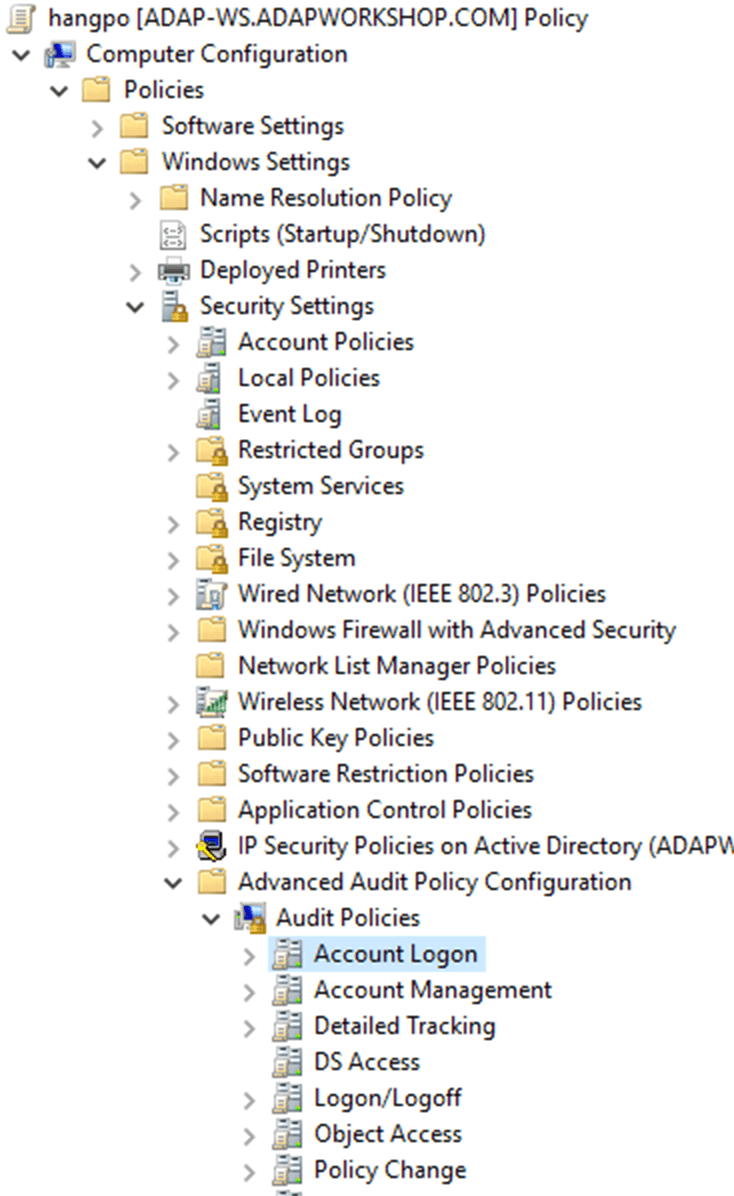Screen dimensions: 734x1196
Task: Click the IP Security Policies icon
Action: click(211, 846)
